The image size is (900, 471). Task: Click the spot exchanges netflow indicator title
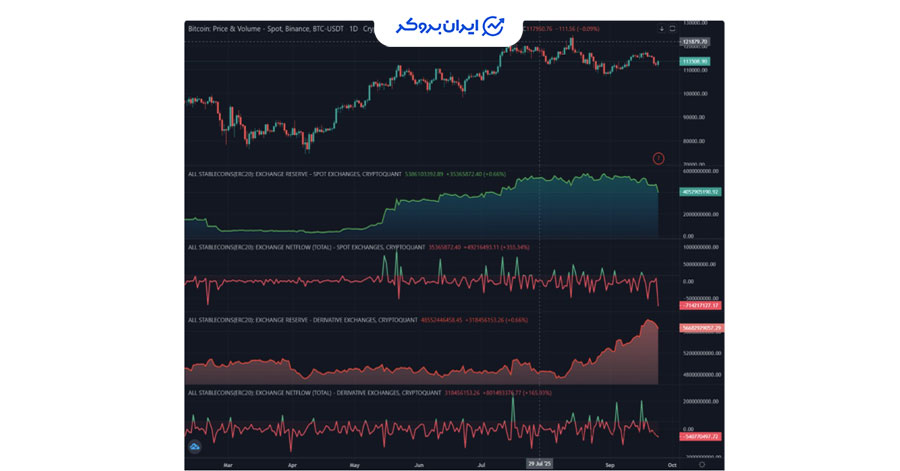click(307, 247)
